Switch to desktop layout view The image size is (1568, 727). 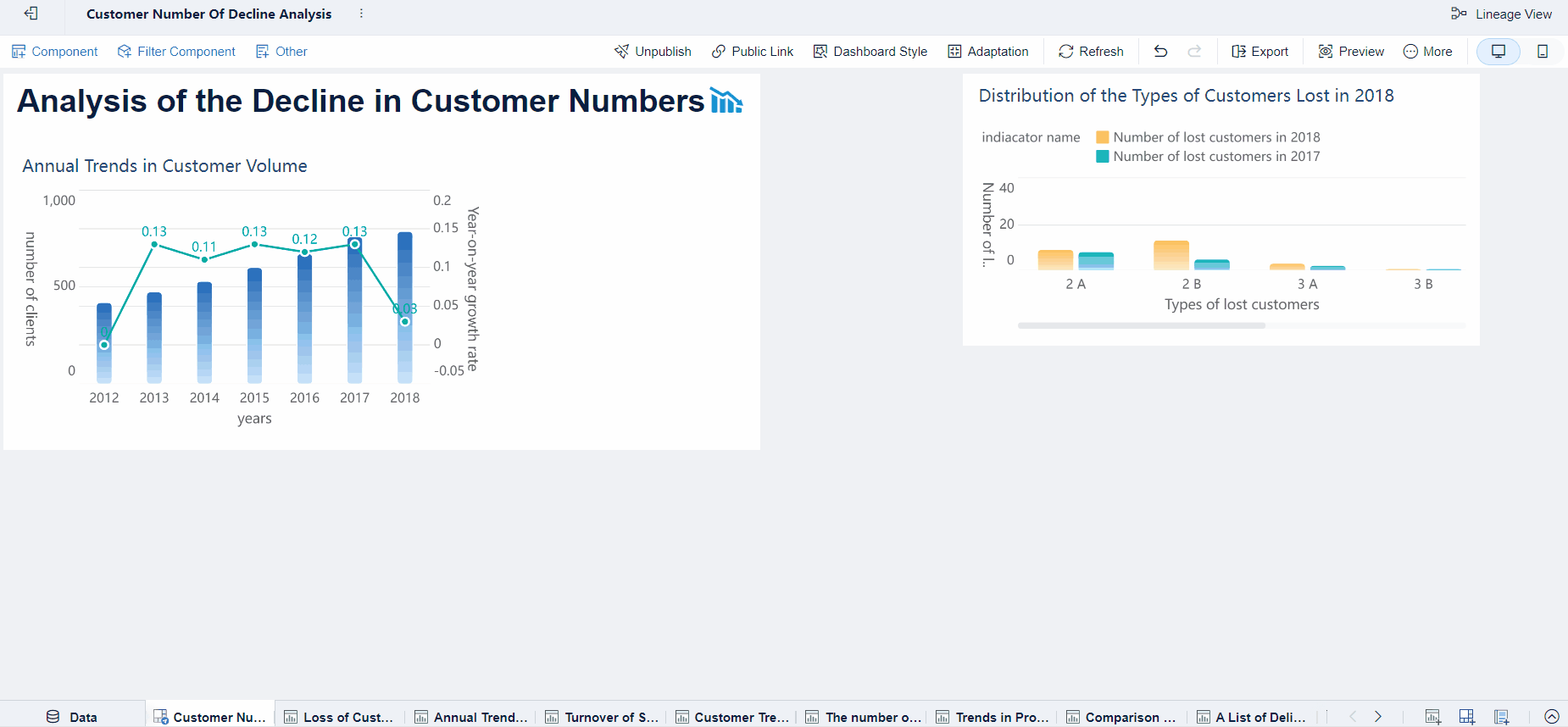[x=1498, y=52]
